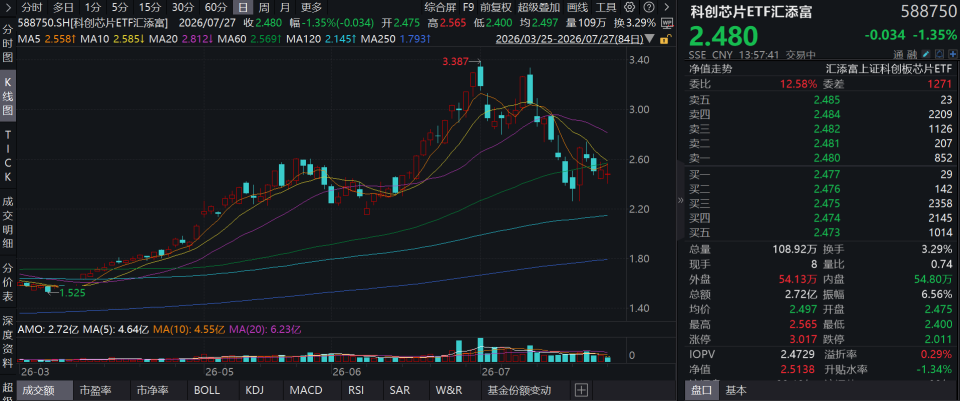Expand left sidebar arrow at top-left corner
960x401 pixels.
tap(7, 7)
